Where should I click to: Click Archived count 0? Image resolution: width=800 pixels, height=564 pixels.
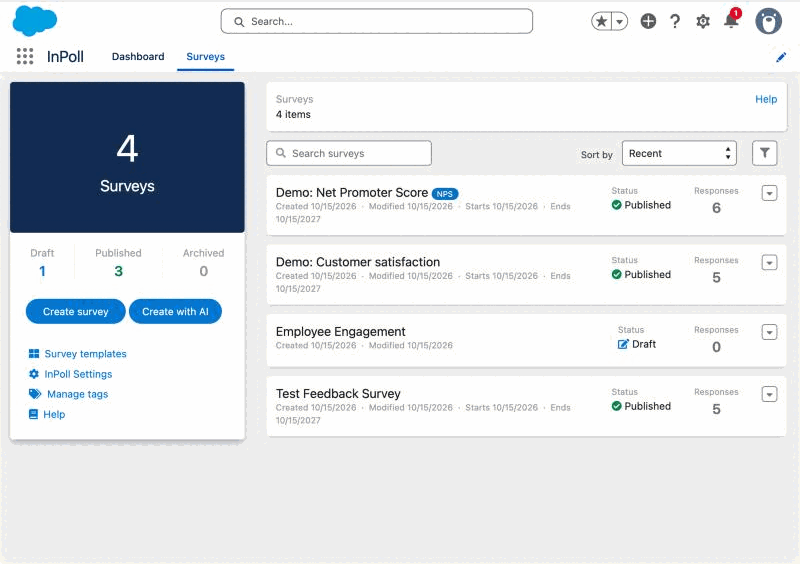pos(204,271)
